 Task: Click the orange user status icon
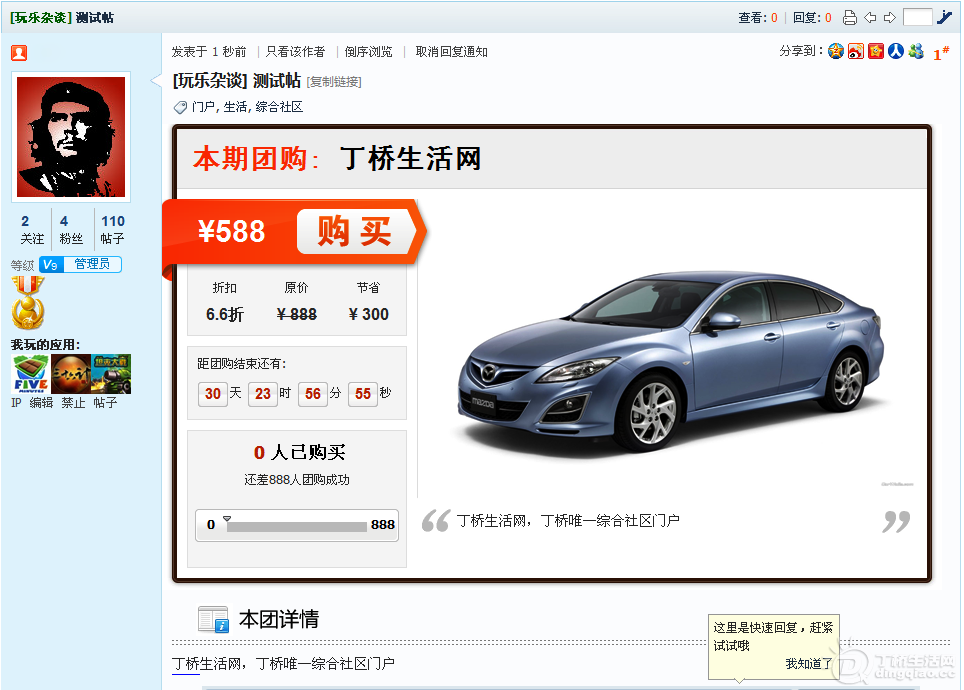click(19, 52)
